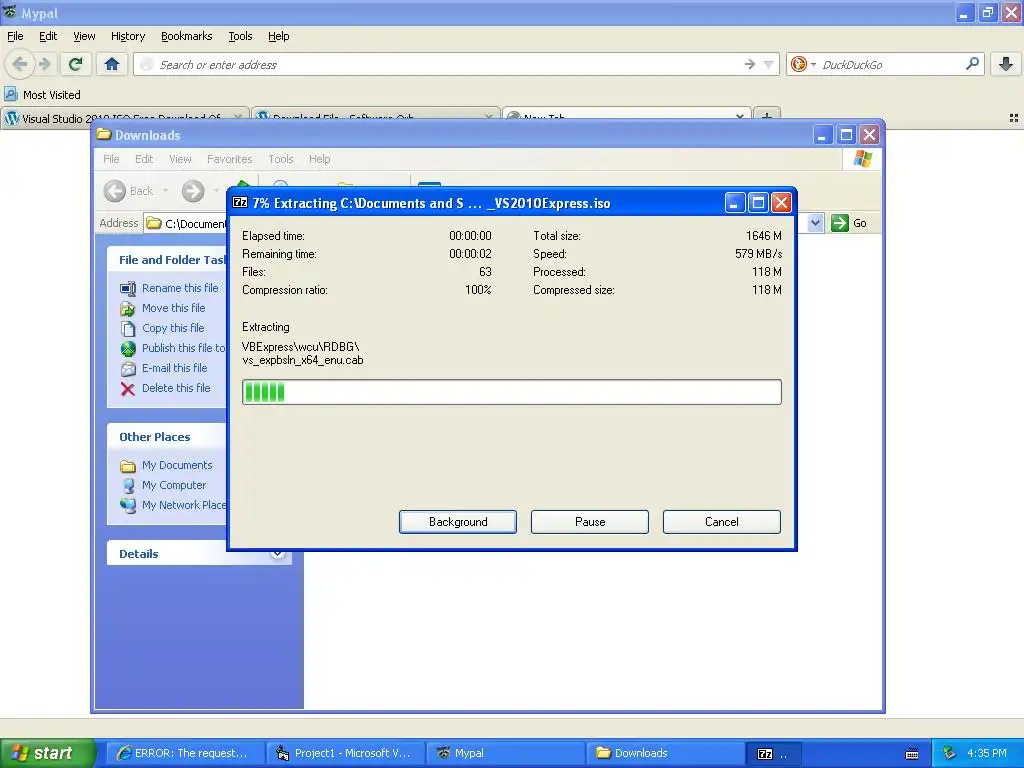Click the Forward arrow in Downloads window
This screenshot has height=768, width=1024.
pos(193,191)
